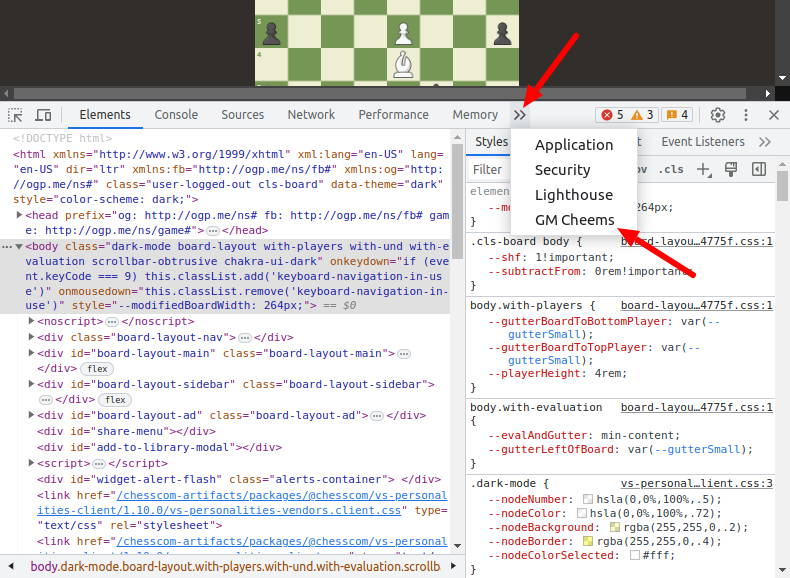This screenshot has width=790, height=578.
Task: Click the --nodeColorSelected white swatch
Action: [x=635, y=555]
